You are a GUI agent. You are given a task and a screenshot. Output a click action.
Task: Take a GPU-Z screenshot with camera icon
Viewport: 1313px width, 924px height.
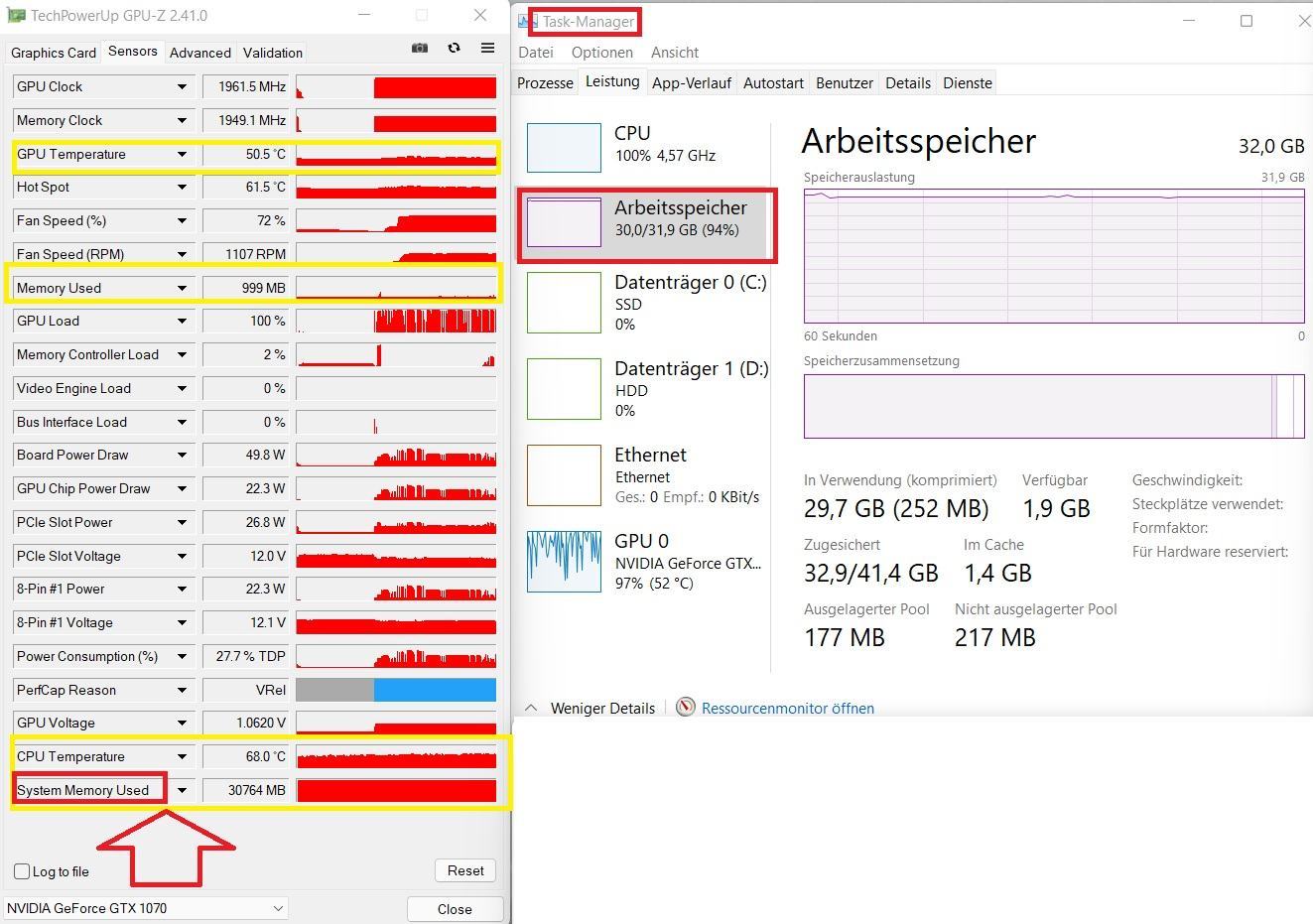(420, 48)
